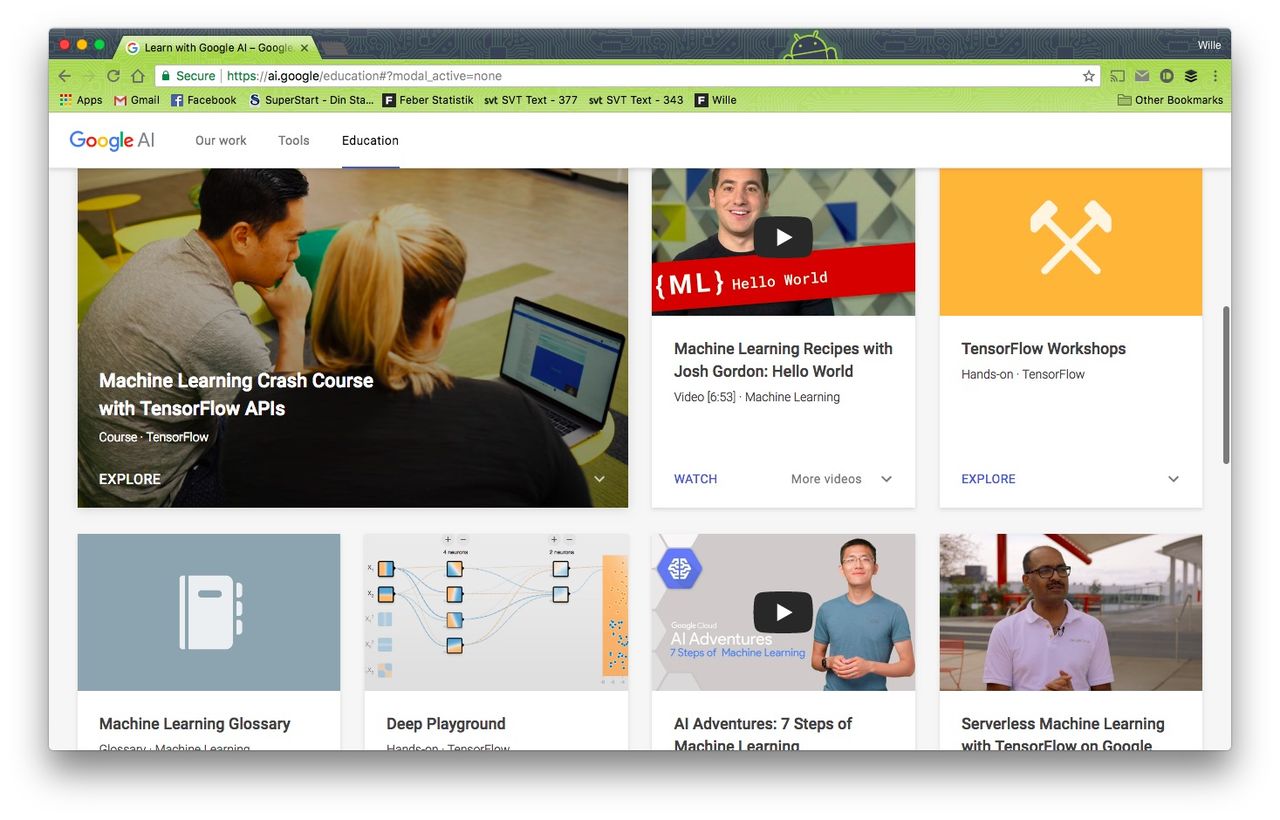Click the TensorFlow Workshops title
The width and height of the screenshot is (1280, 820).
point(1043,349)
